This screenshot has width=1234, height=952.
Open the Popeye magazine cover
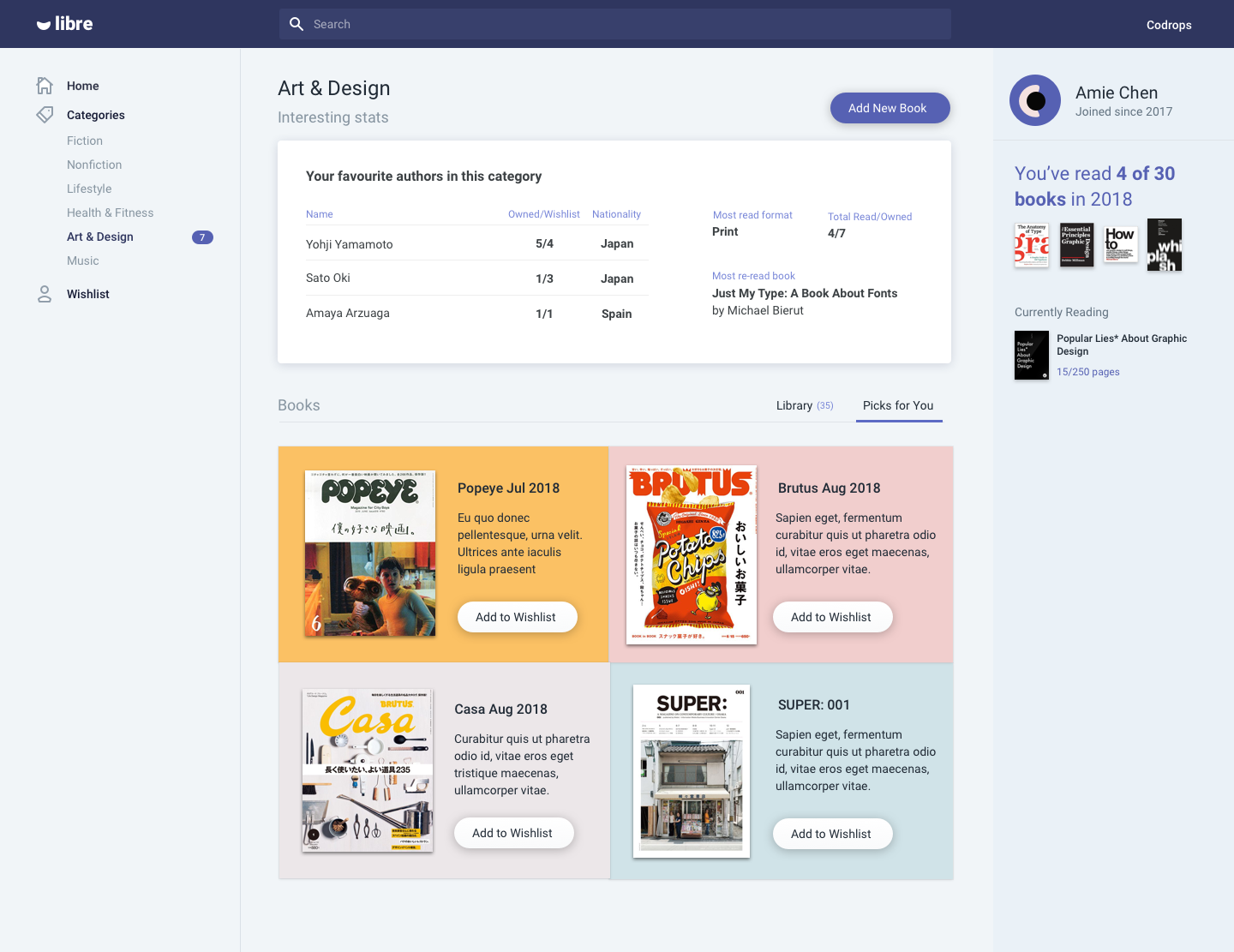click(x=370, y=554)
